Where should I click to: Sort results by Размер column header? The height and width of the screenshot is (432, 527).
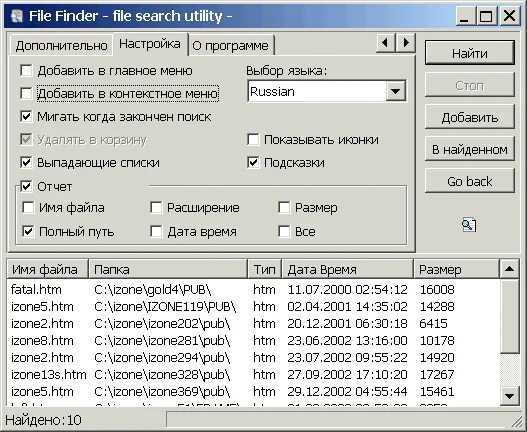click(456, 269)
